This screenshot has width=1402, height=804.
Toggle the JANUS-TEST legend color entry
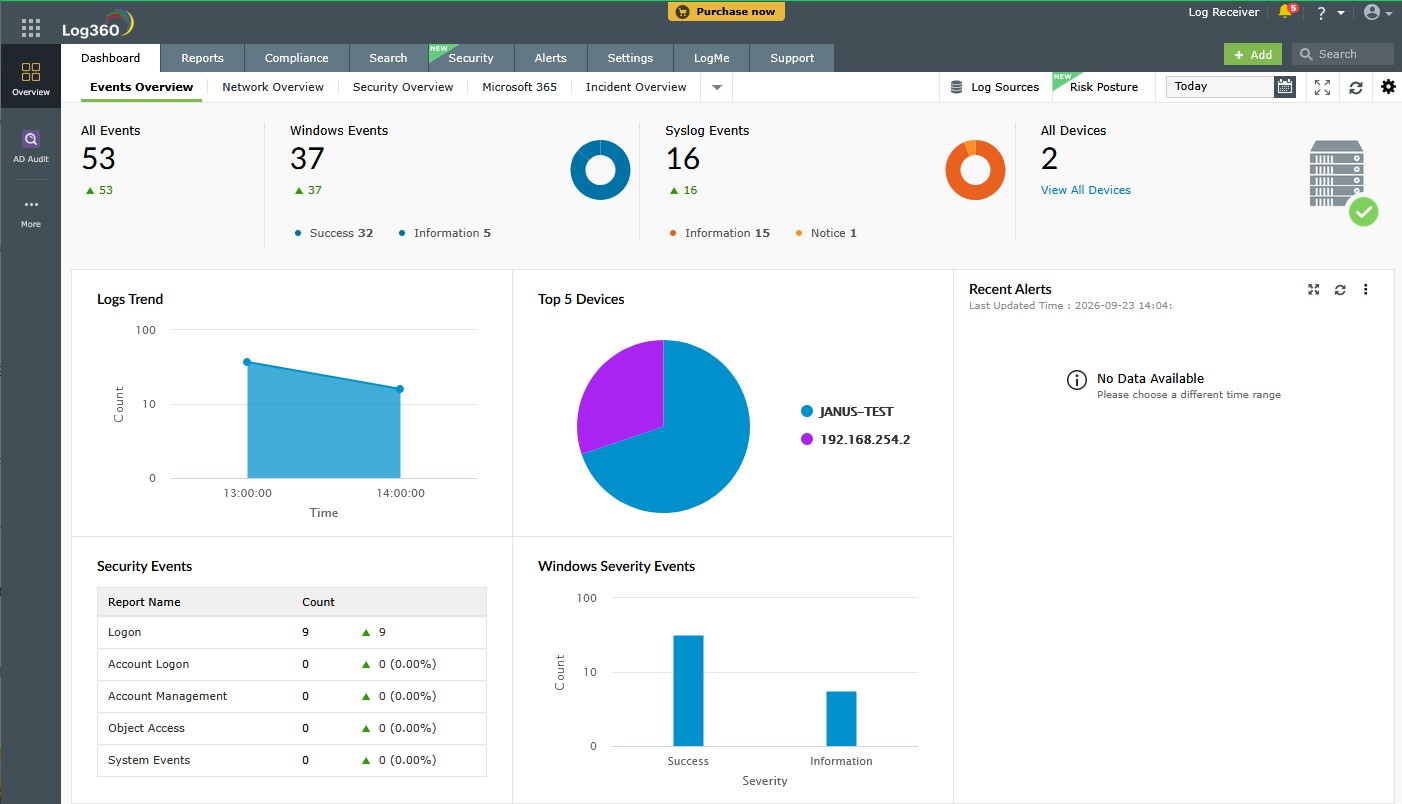(x=807, y=411)
